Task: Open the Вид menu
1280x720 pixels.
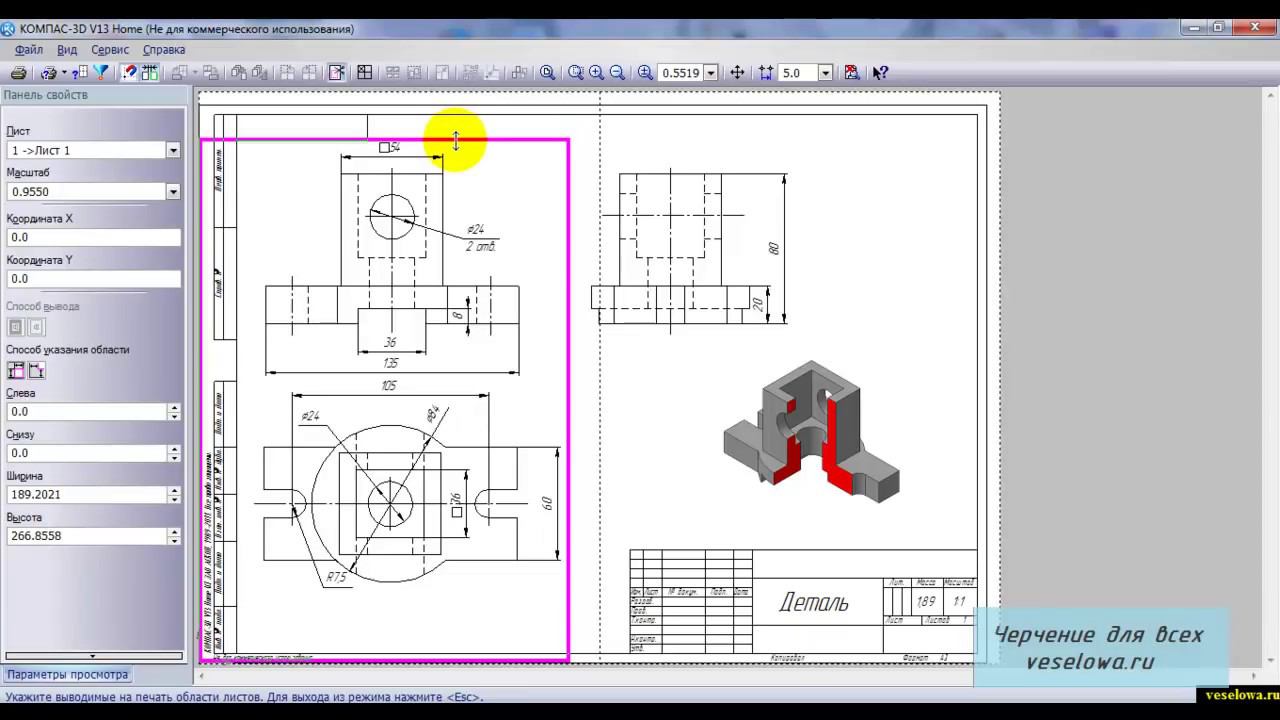Action: (x=67, y=49)
